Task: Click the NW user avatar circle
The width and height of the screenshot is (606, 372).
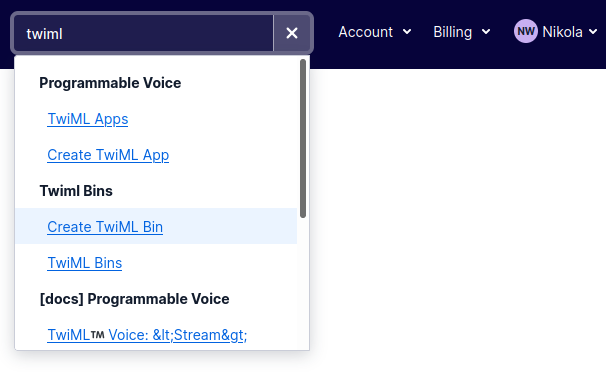Action: (525, 31)
